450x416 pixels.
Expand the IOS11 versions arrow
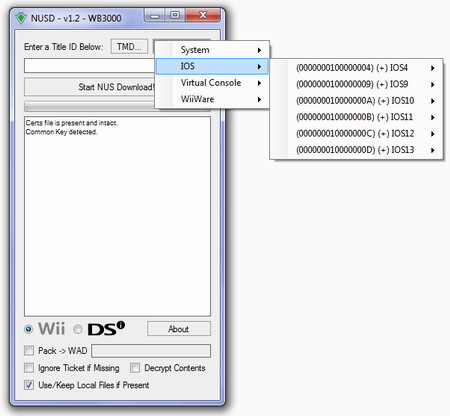pyautogui.click(x=433, y=117)
